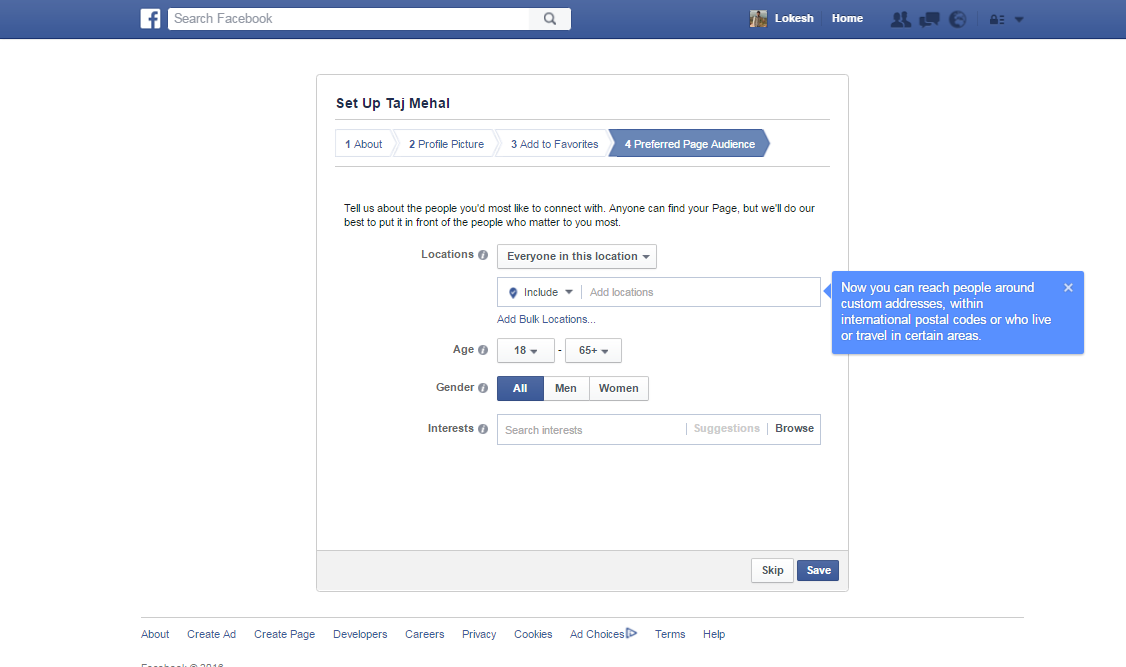The height and width of the screenshot is (667, 1126).
Task: Click the Skip button
Action: pyautogui.click(x=773, y=570)
